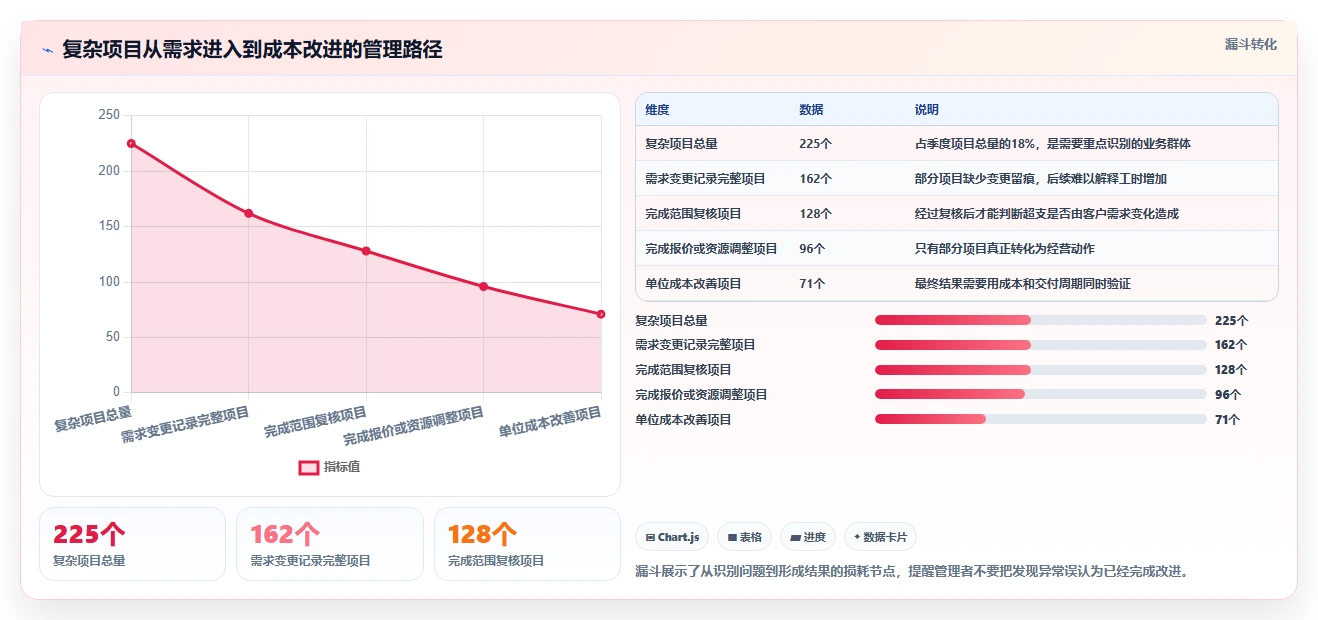Select the chart data point for 完成范围复核项目
This screenshot has height=620, width=1318.
pos(366,251)
